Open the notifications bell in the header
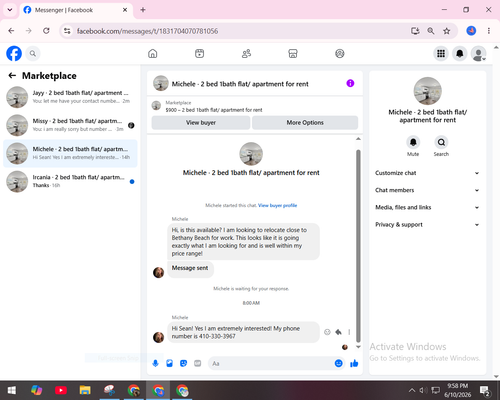This screenshot has height=400, width=500. coord(460,53)
